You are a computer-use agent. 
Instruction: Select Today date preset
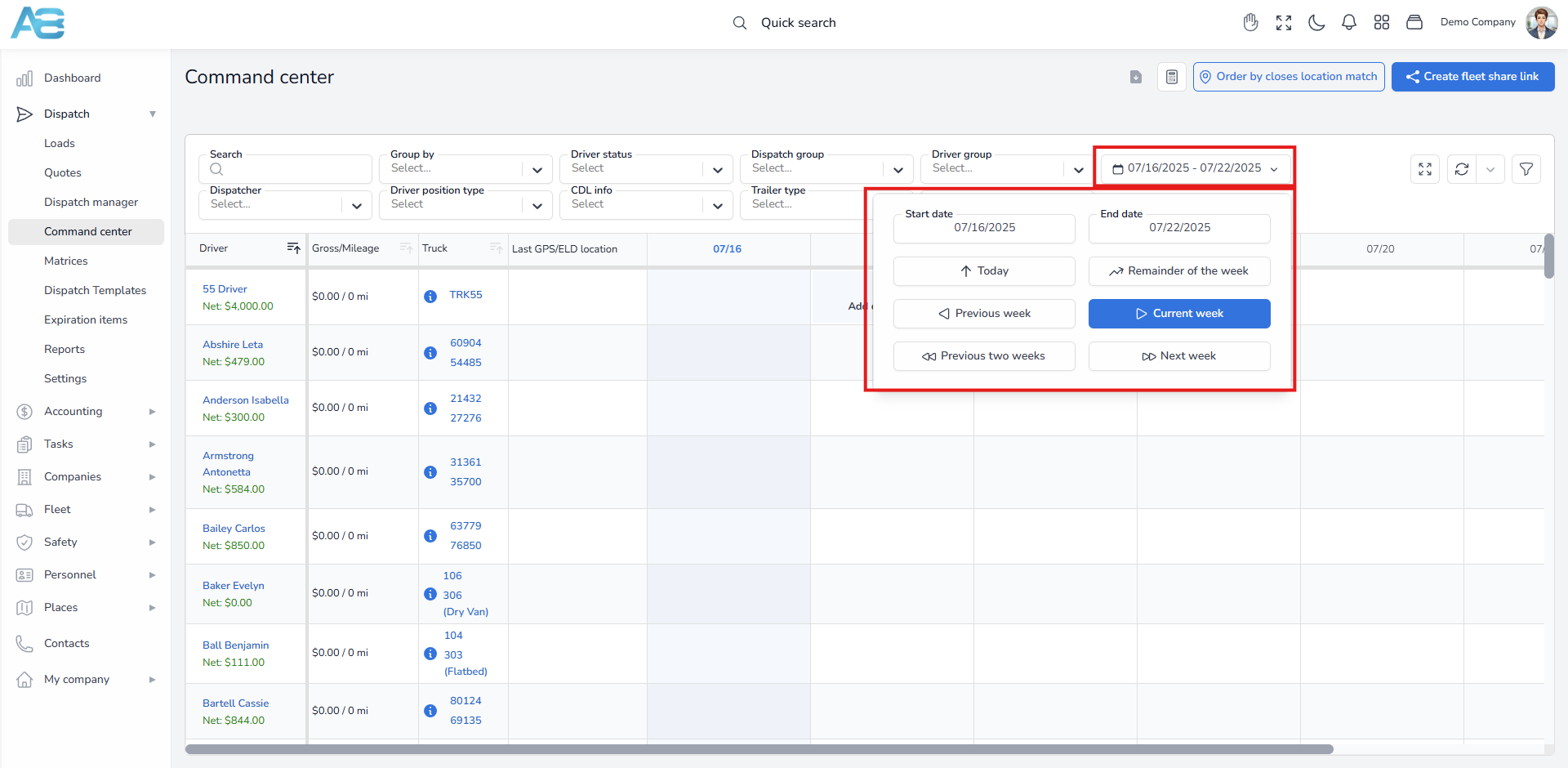(984, 271)
